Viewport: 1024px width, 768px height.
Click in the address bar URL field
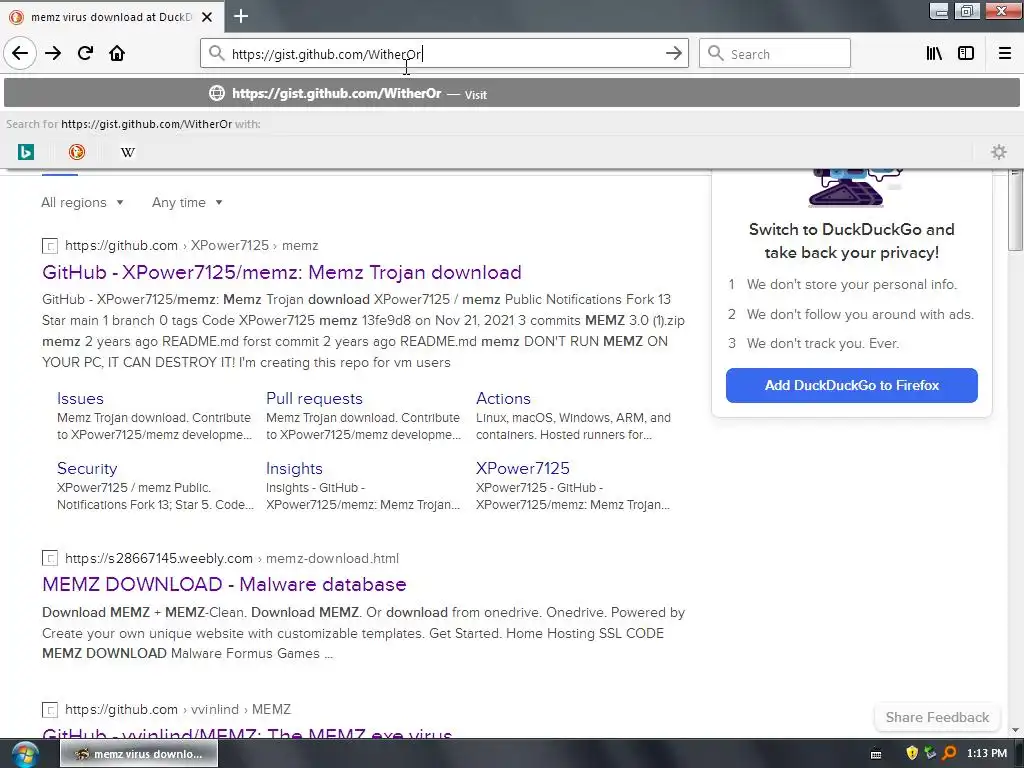[444, 54]
